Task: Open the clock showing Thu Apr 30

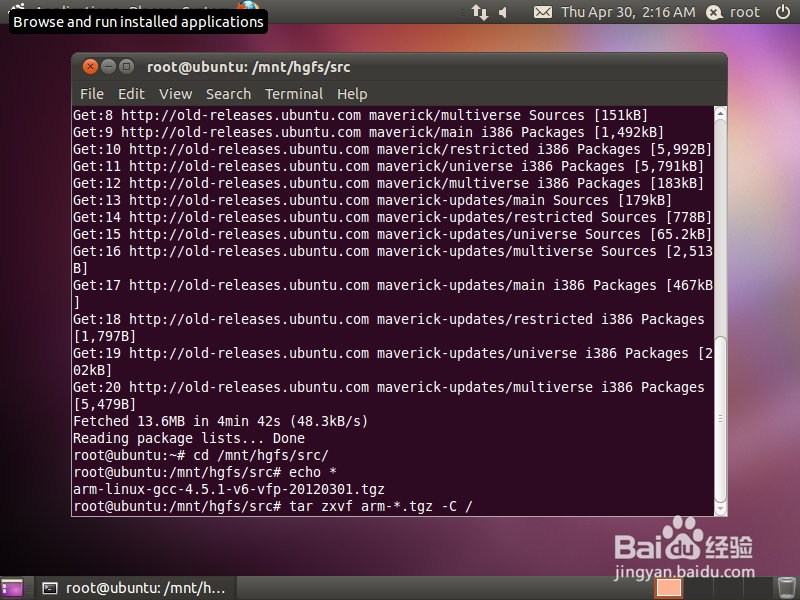Action: coord(628,12)
